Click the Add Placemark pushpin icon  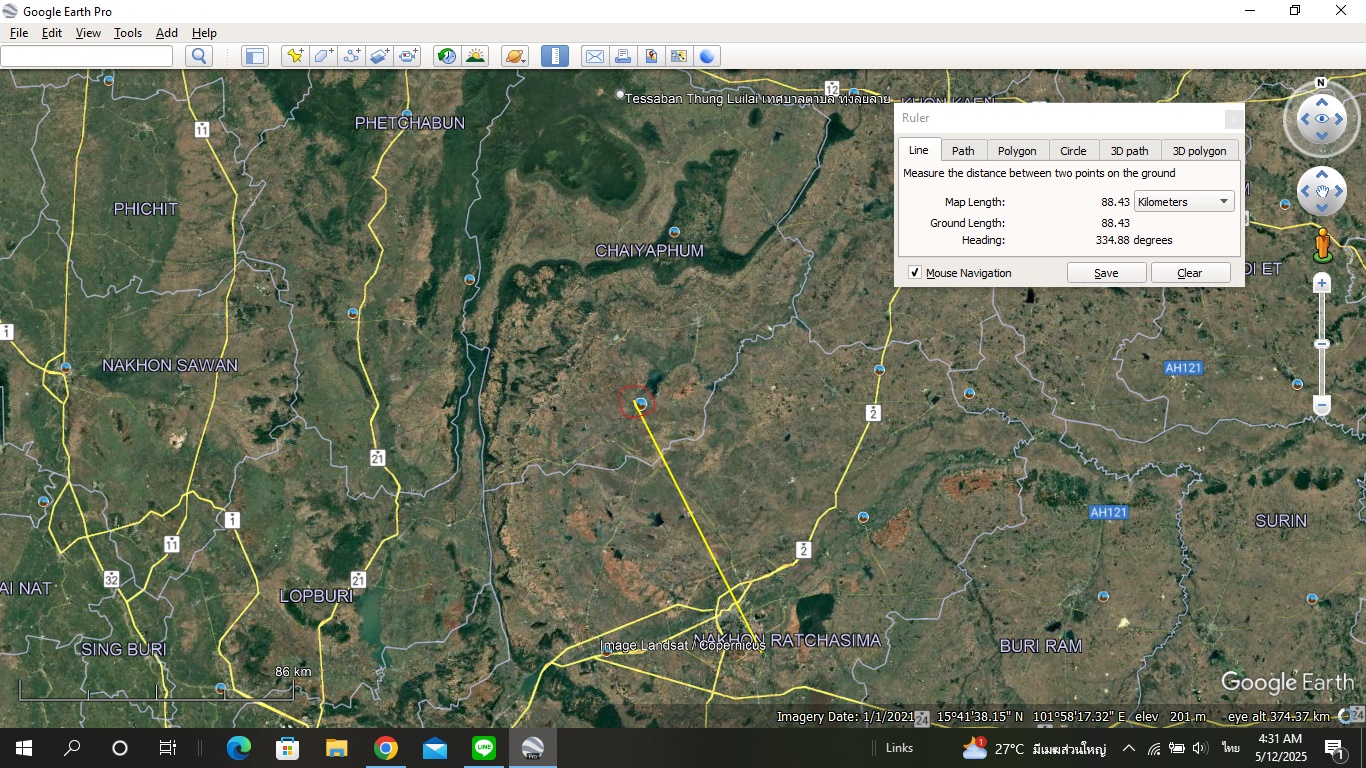point(294,56)
